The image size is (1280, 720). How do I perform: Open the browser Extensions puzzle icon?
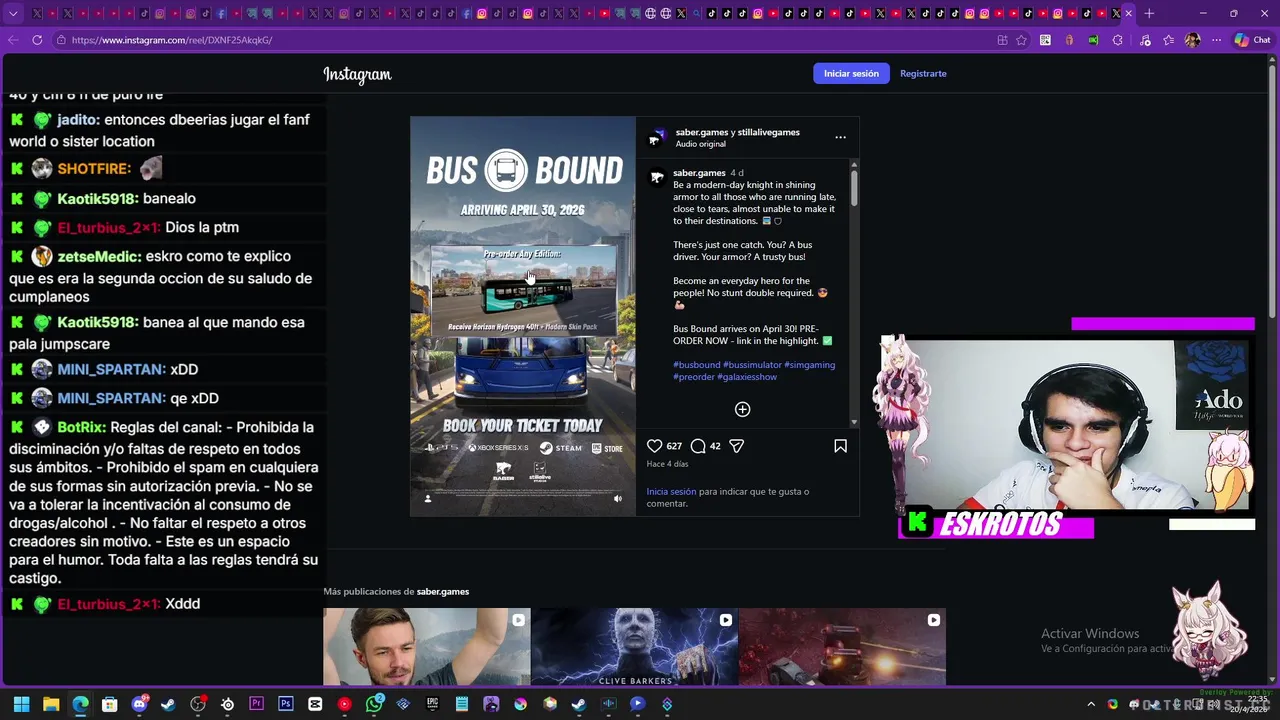[x=1118, y=40]
